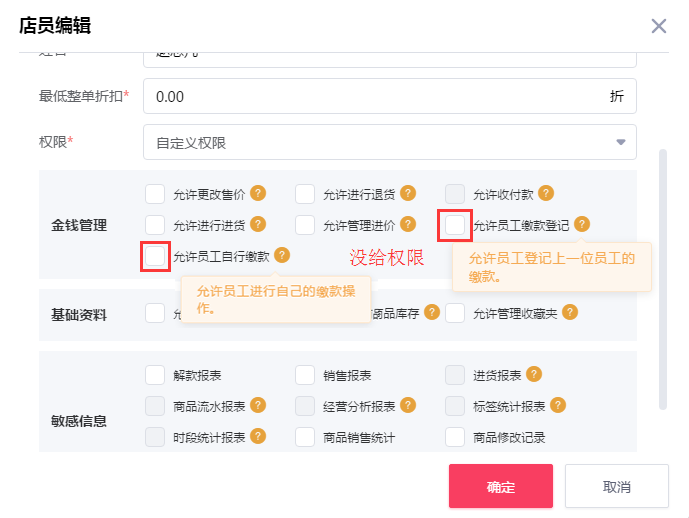The width and height of the screenshot is (689, 518).
Task: Click help icon next to 允许员工自行缴款
Action: (x=282, y=255)
